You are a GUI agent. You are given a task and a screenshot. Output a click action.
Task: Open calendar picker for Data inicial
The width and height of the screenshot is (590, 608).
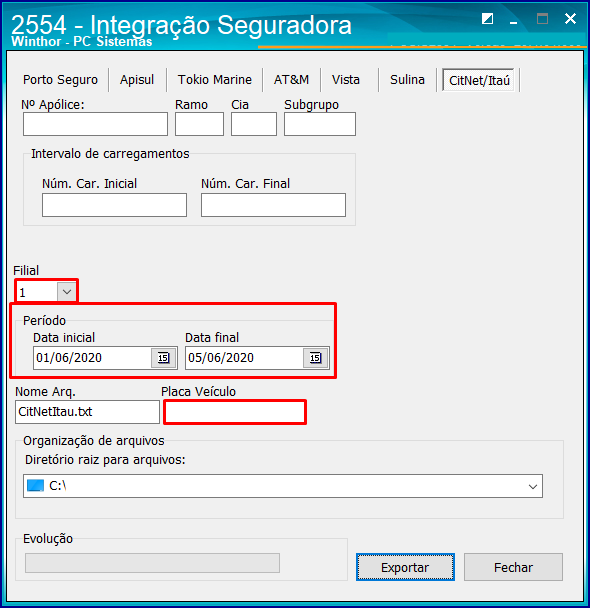(163, 358)
